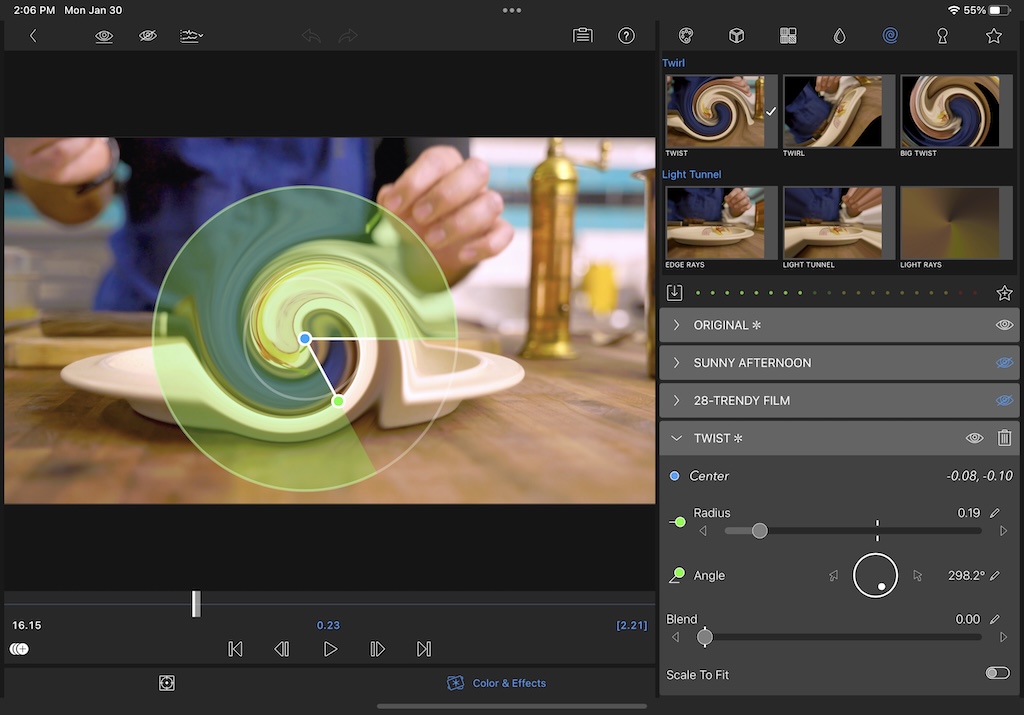Click the save preset download icon
This screenshot has height=715, width=1024.
click(x=675, y=293)
